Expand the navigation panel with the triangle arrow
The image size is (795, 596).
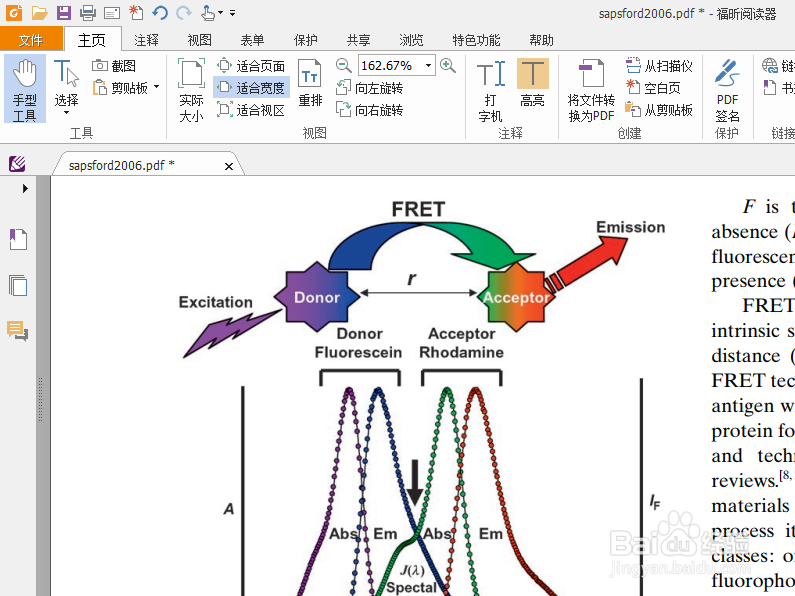click(25, 189)
